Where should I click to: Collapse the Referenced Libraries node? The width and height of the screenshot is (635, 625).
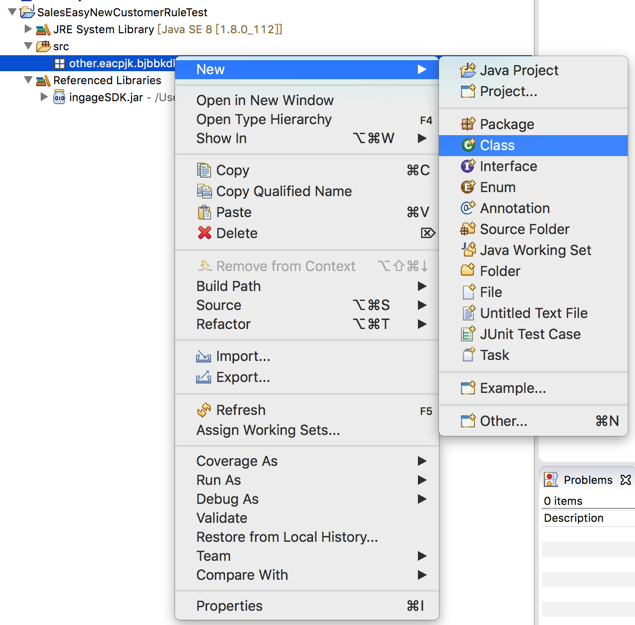click(x=28, y=80)
